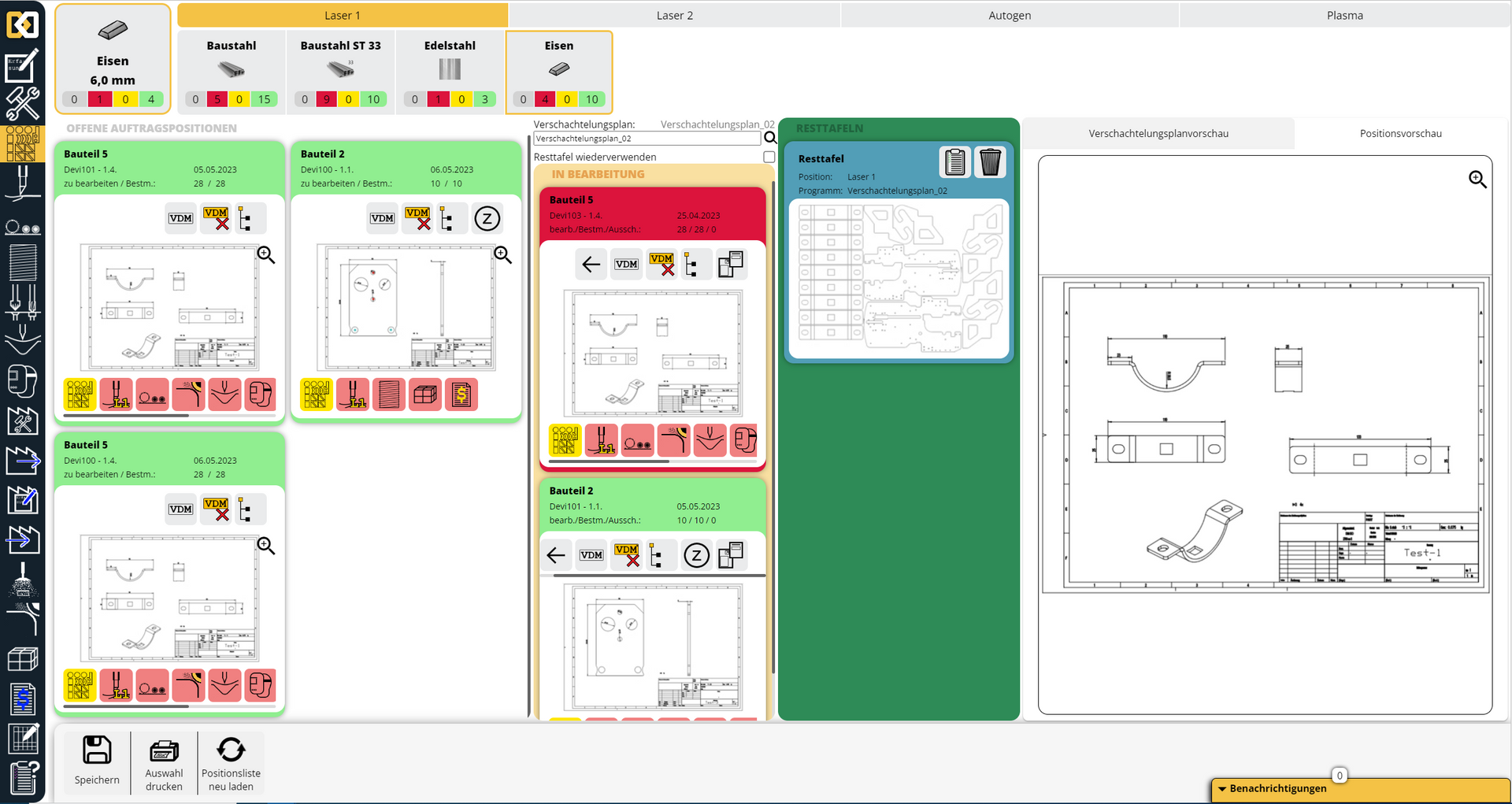Open the Verschachtelungsplanvorschau tab
Screen dimensions: 1512x804
tap(1159, 133)
